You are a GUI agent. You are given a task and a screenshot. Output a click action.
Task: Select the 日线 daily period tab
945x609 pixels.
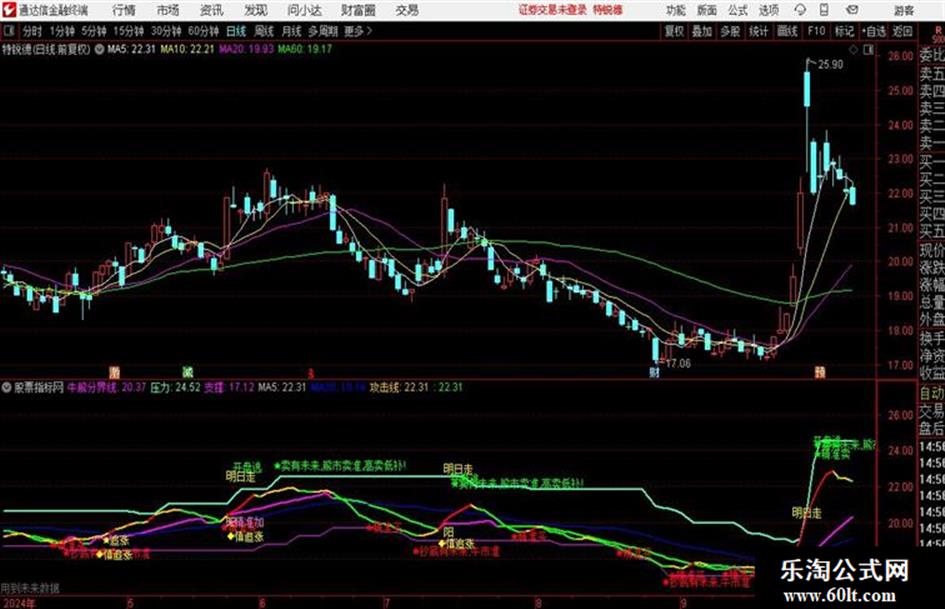coord(236,31)
